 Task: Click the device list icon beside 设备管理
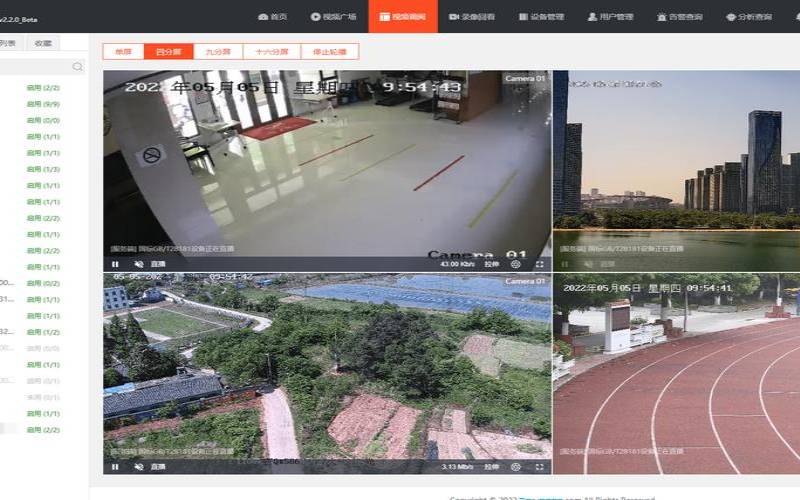[x=523, y=17]
